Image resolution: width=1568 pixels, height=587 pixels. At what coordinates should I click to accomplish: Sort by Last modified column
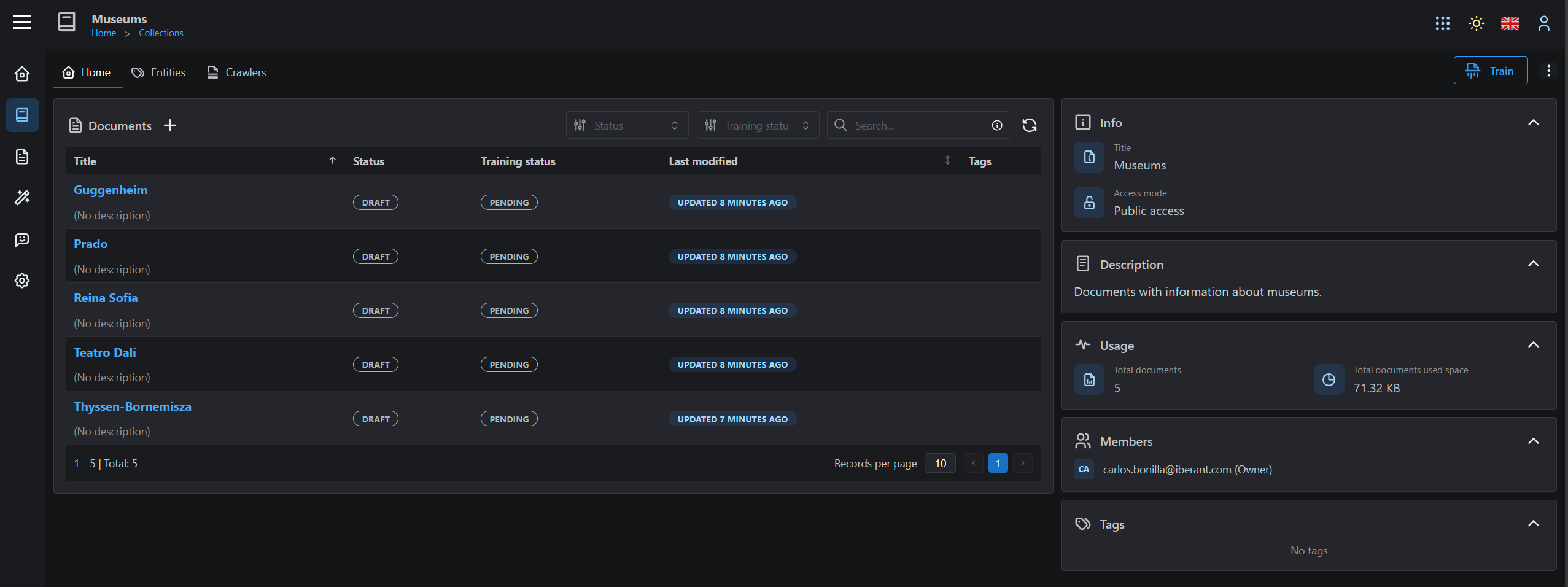click(810, 161)
